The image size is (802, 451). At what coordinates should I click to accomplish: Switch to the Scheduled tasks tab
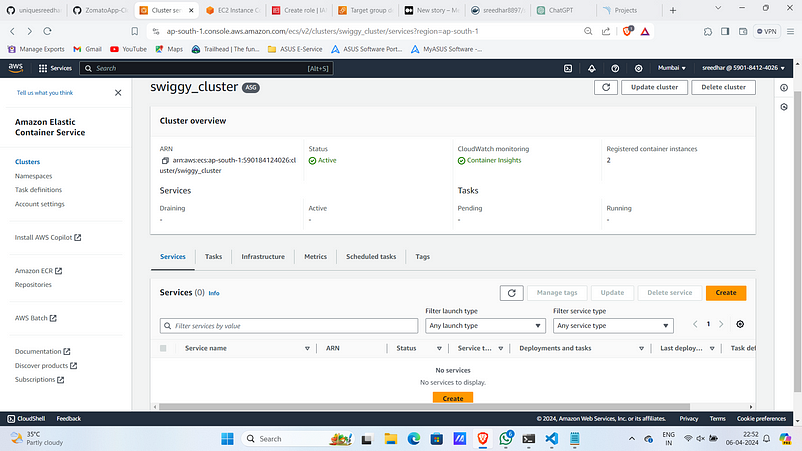(x=371, y=257)
